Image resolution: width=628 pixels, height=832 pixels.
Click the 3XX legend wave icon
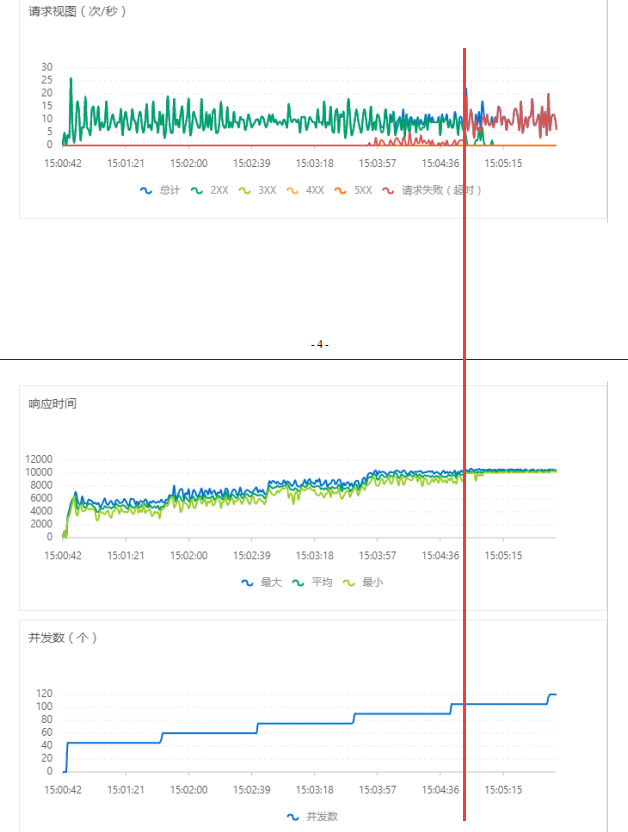coord(245,190)
